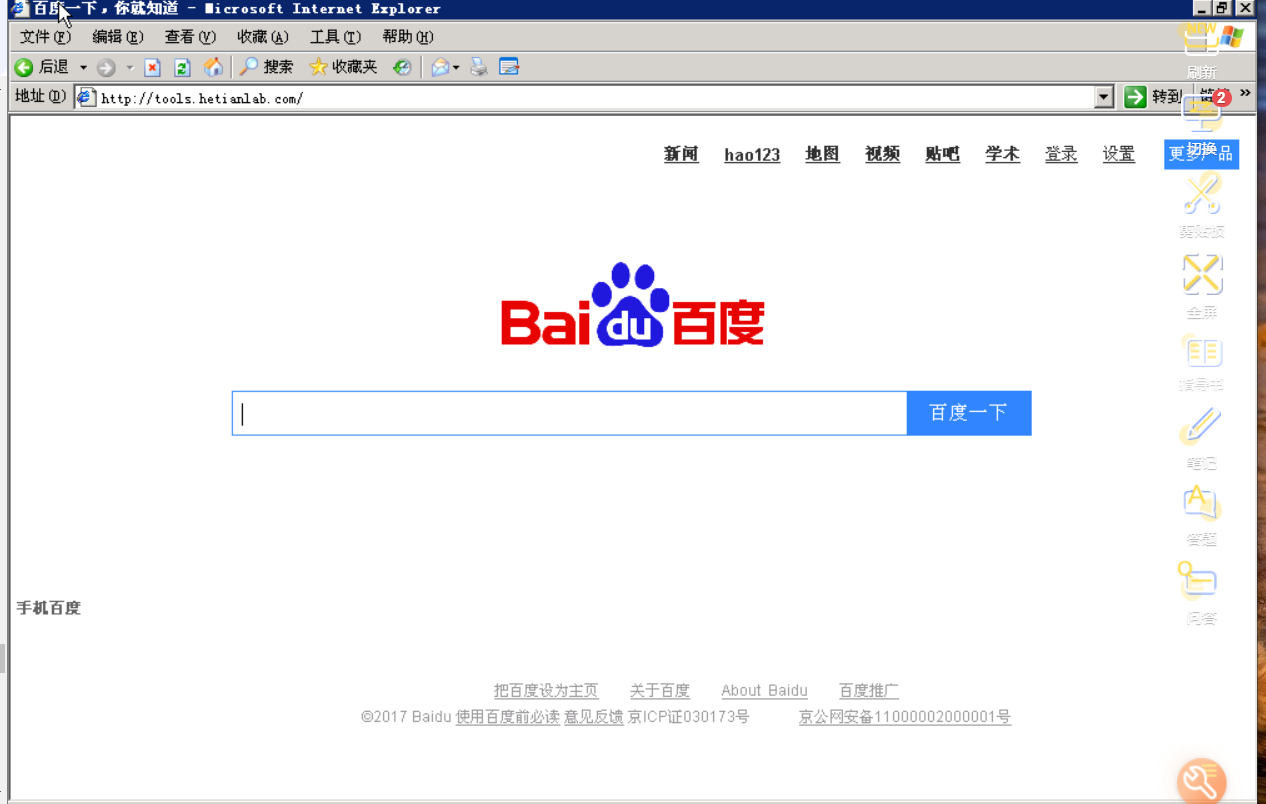1266x804 pixels.
Task: Click the 登录 login link
Action: 1061,154
